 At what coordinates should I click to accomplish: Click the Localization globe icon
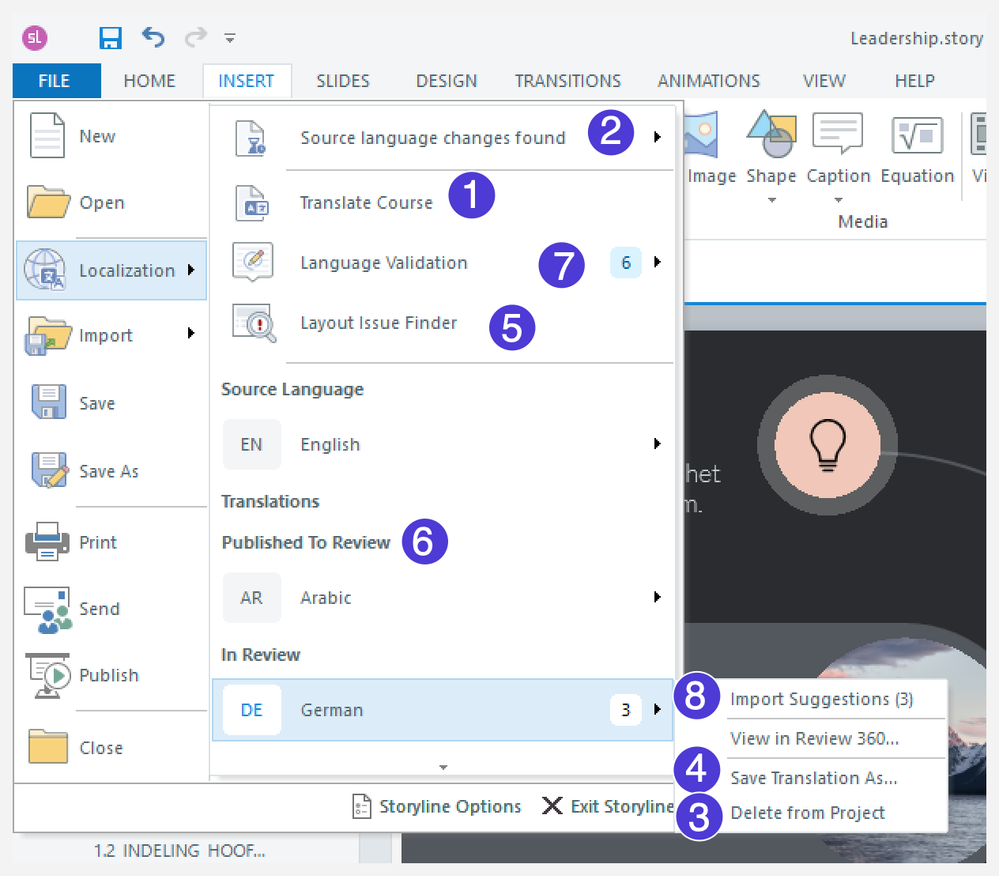pos(45,269)
